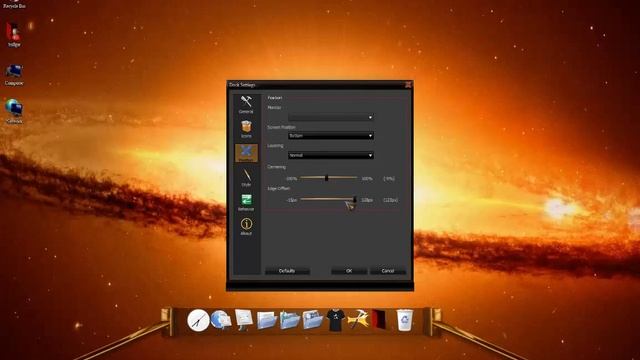Image resolution: width=640 pixels, height=360 pixels.
Task: Click the Centering slider track
Action: click(329, 178)
